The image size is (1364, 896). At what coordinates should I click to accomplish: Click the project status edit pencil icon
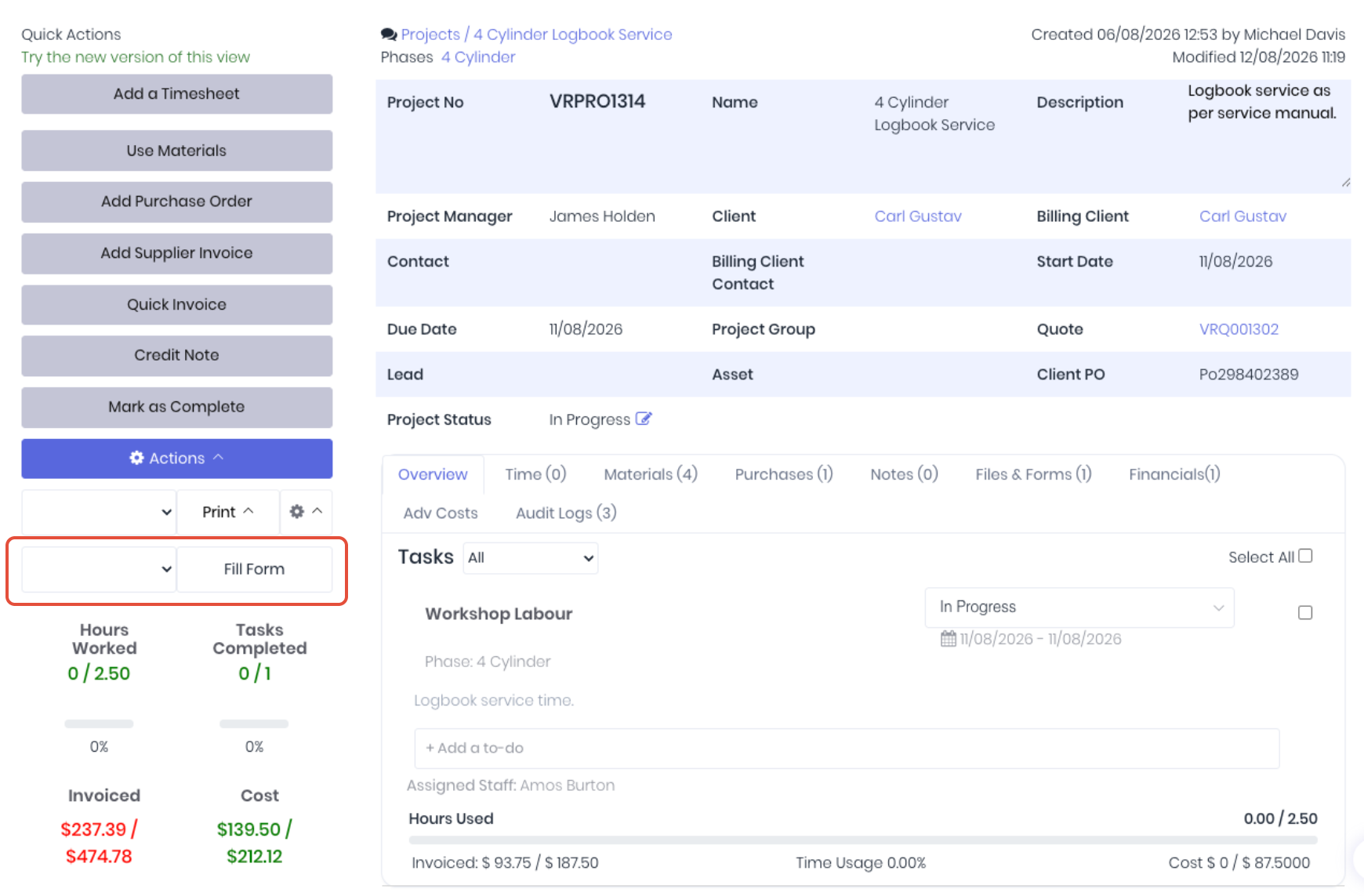pyautogui.click(x=644, y=419)
